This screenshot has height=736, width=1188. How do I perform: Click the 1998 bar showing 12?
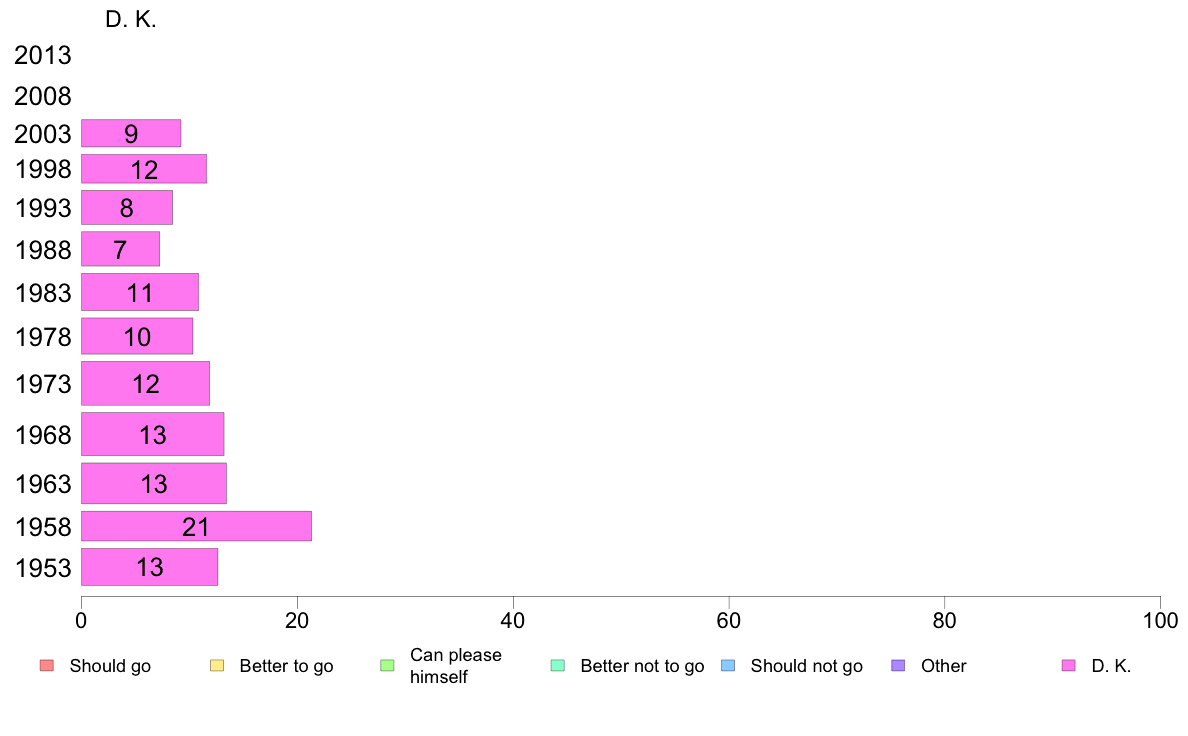pyautogui.click(x=144, y=168)
